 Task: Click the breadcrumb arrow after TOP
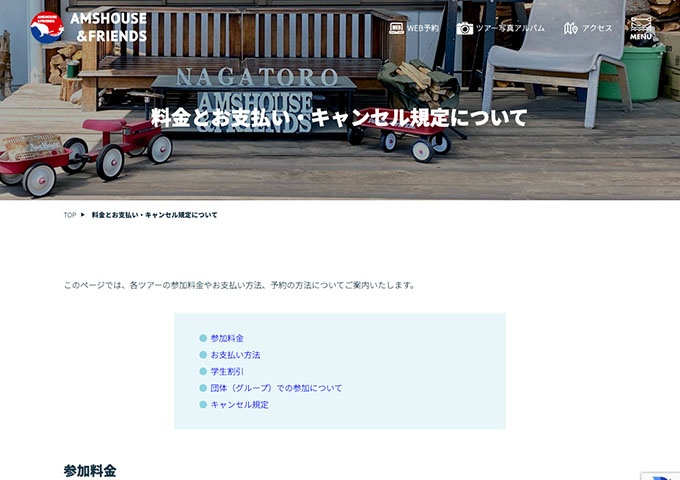click(x=82, y=215)
